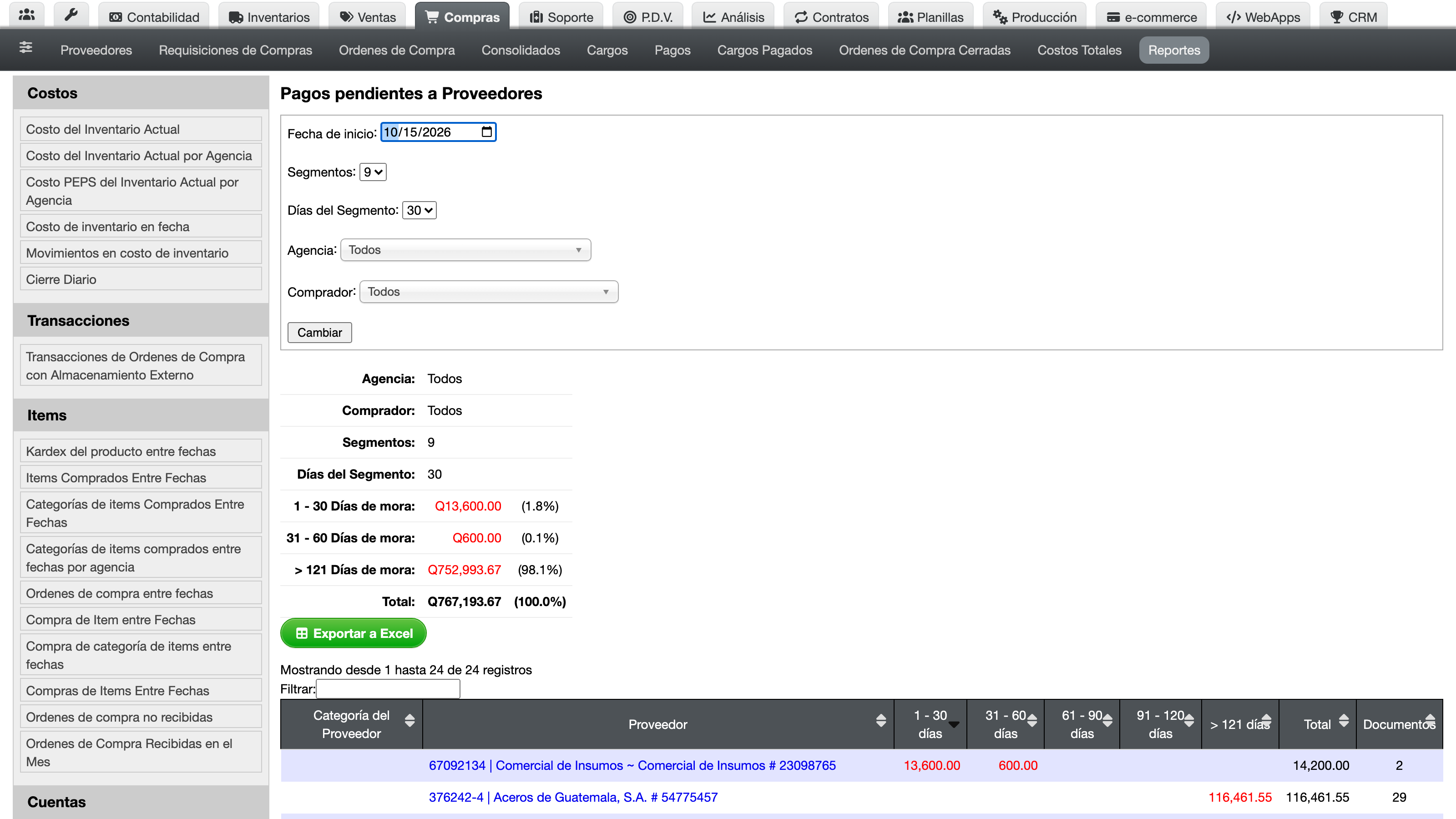
Task: Switch to the Ventas tab
Action: click(x=367, y=17)
